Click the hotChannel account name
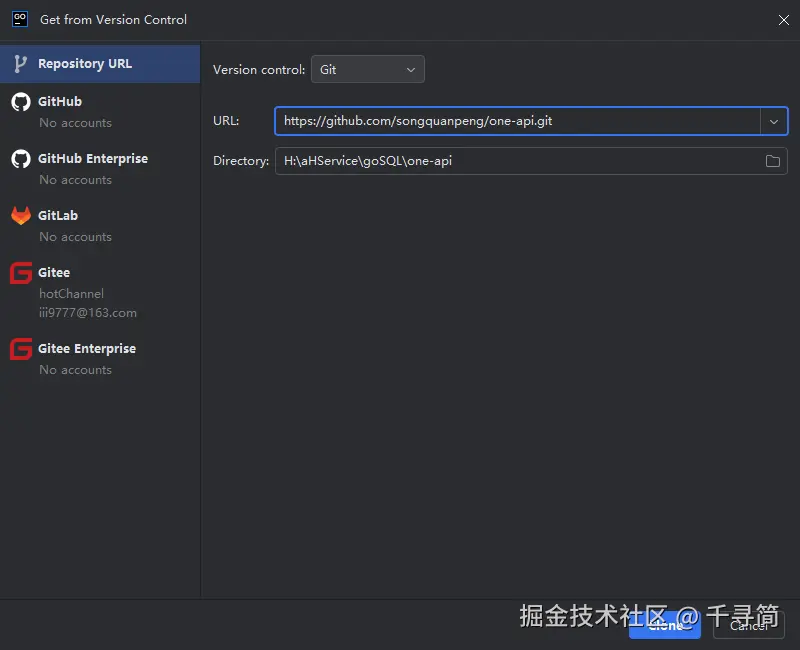Viewport: 800px width, 650px height. pos(71,294)
